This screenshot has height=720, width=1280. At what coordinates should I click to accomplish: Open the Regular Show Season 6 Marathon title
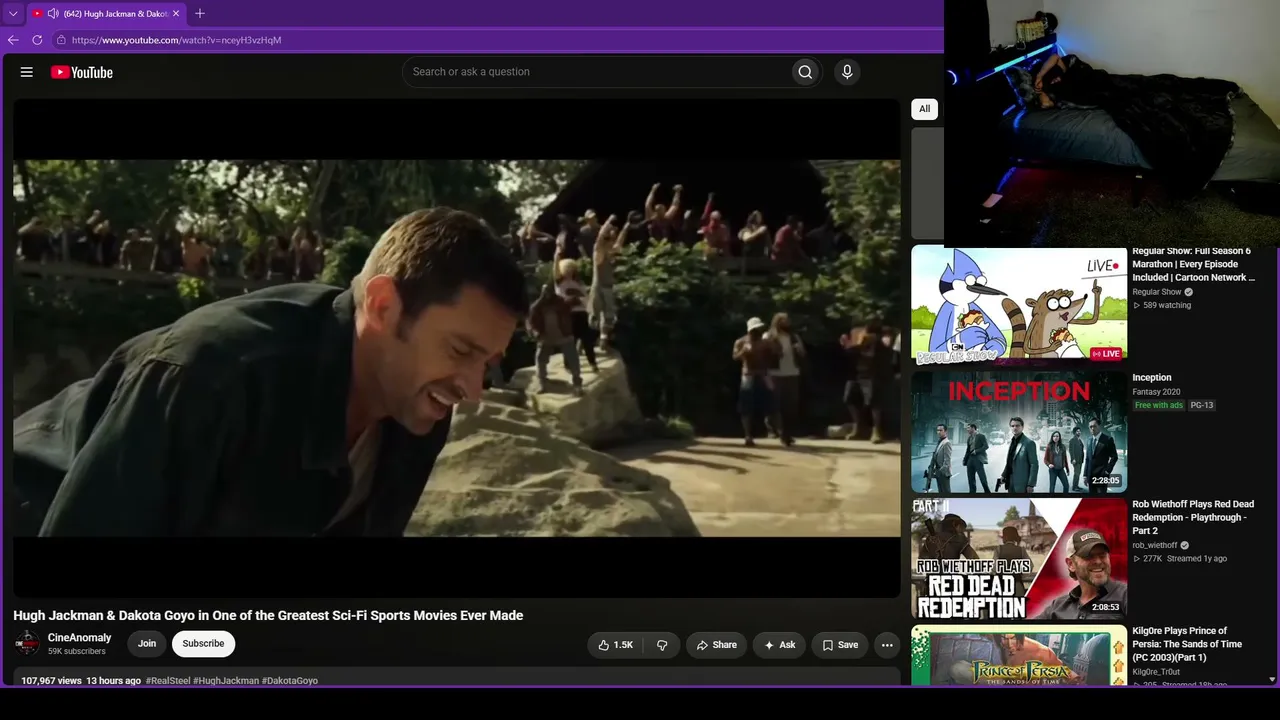pyautogui.click(x=1193, y=264)
